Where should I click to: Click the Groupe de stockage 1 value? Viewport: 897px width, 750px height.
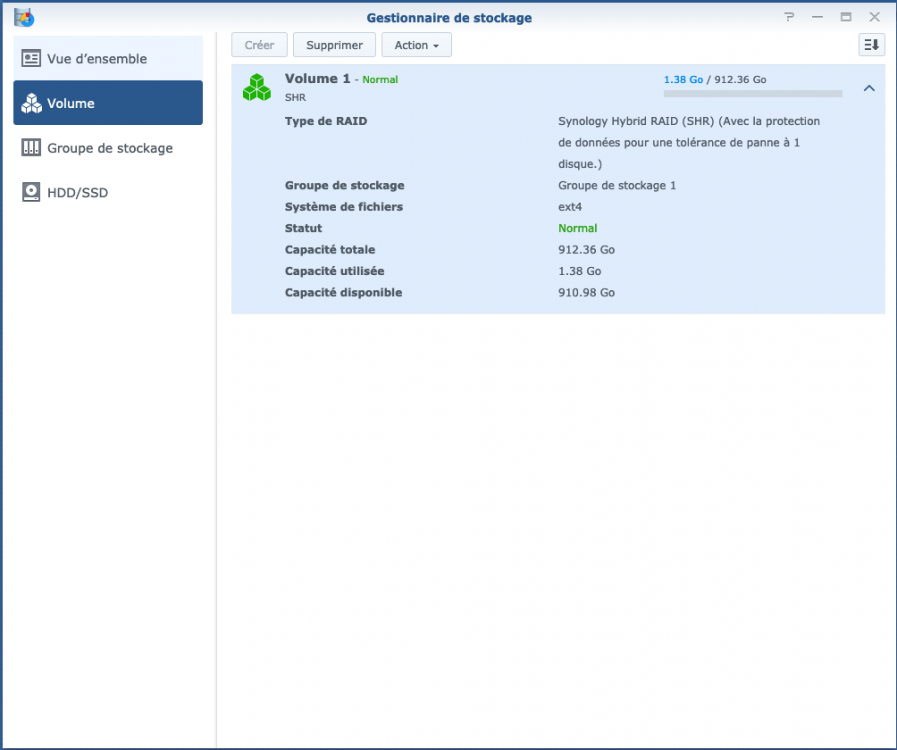(617, 185)
